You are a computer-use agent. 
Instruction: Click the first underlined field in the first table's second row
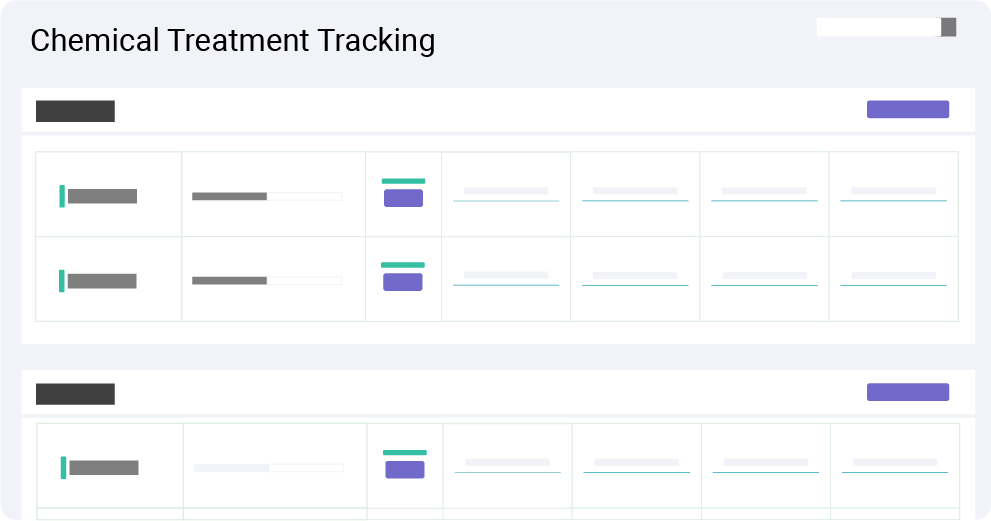(x=506, y=279)
